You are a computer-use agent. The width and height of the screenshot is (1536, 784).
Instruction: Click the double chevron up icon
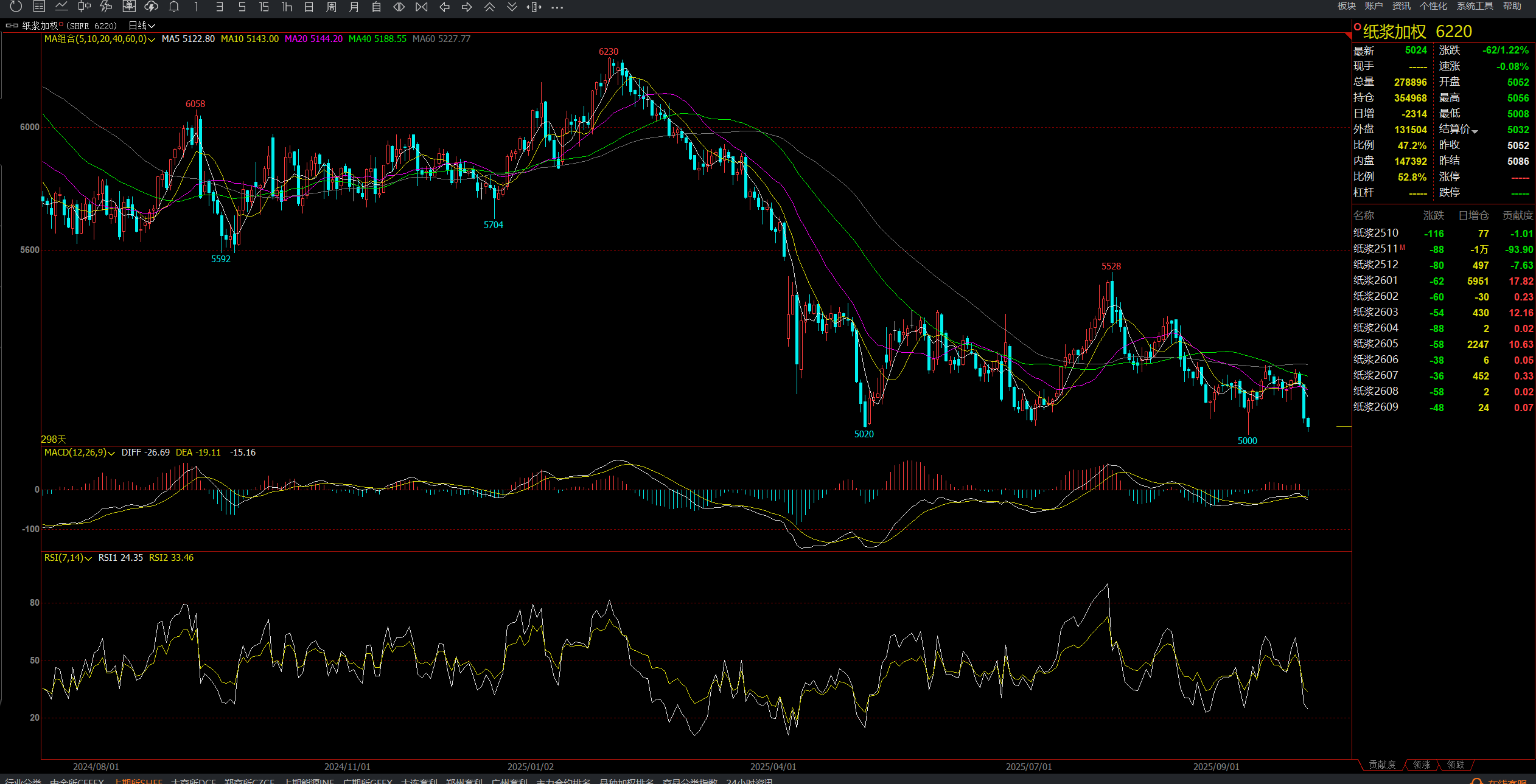489,7
